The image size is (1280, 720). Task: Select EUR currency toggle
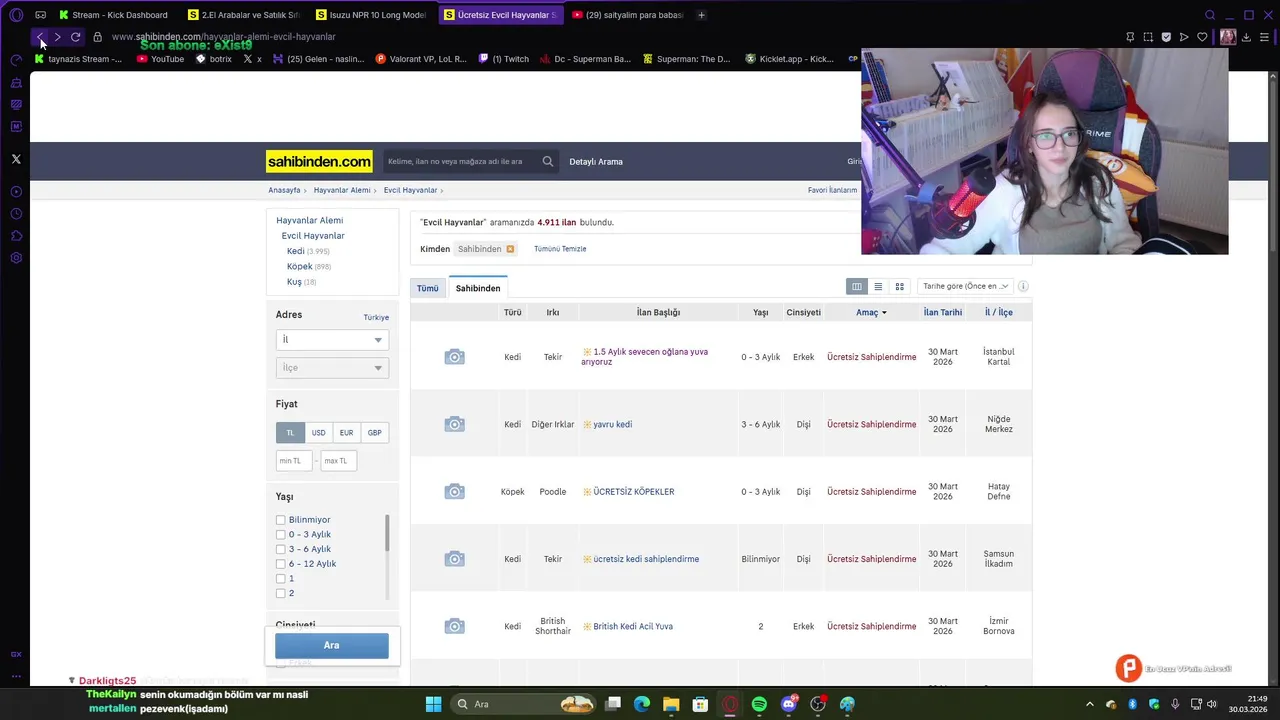tap(346, 433)
